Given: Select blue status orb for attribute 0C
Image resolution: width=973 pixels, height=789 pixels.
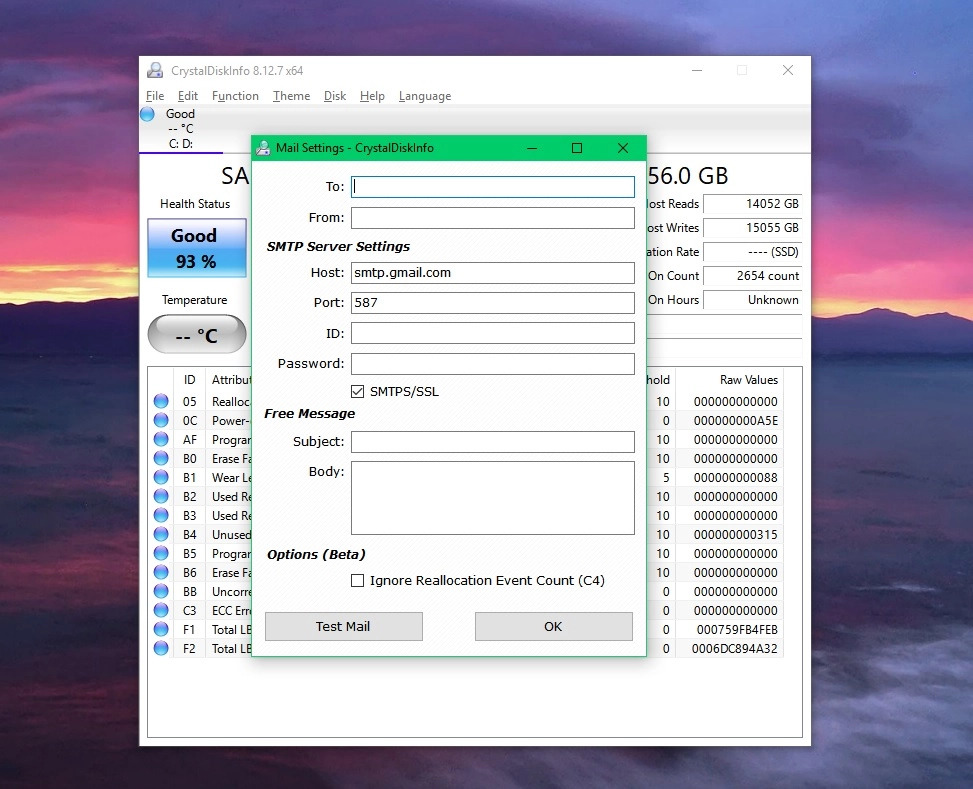Looking at the screenshot, I should 161,420.
